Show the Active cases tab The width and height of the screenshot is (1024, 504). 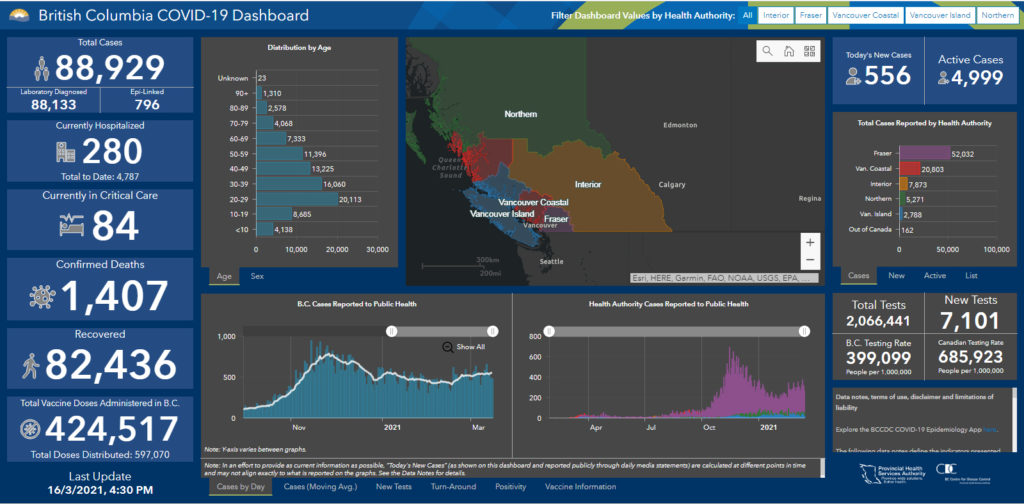tap(934, 275)
